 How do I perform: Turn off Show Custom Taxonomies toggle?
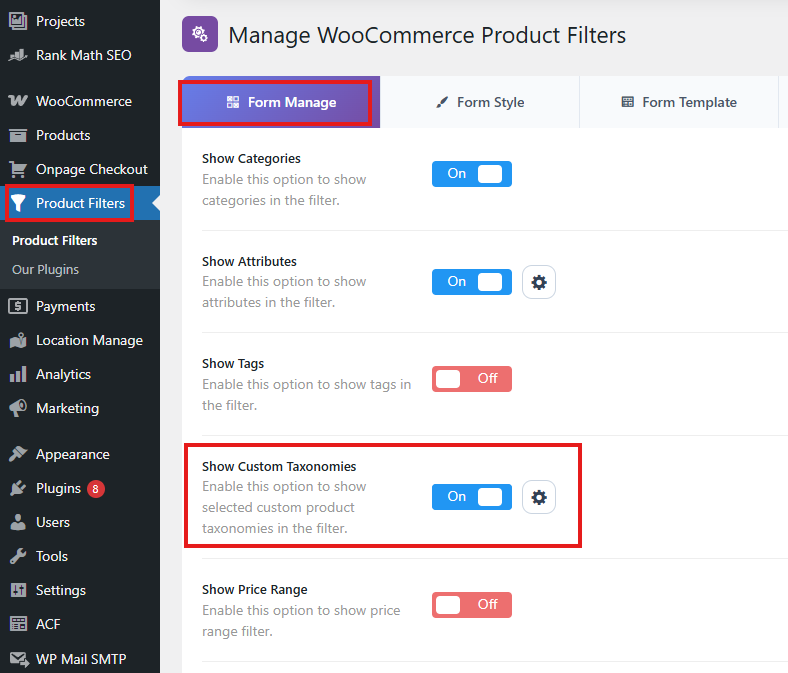pos(472,497)
